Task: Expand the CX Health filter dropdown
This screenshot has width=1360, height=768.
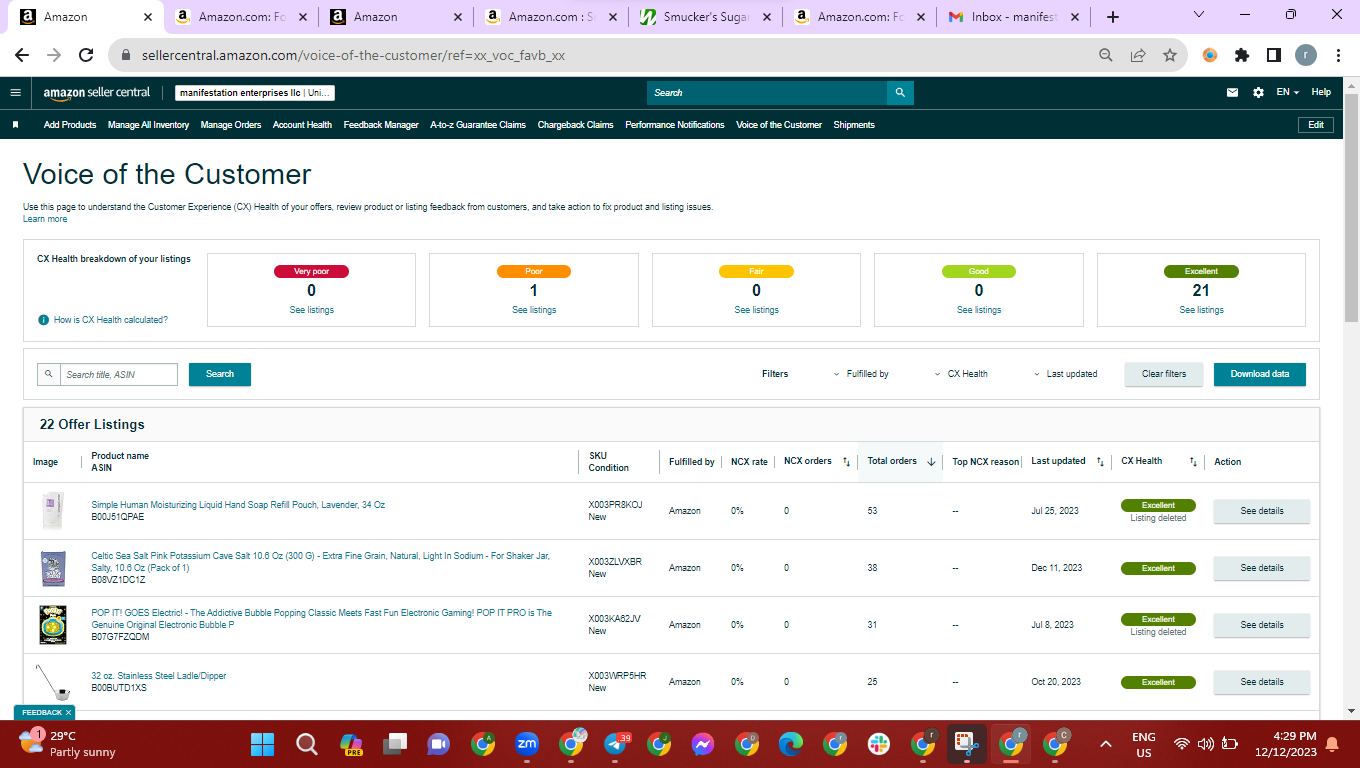Action: click(961, 374)
